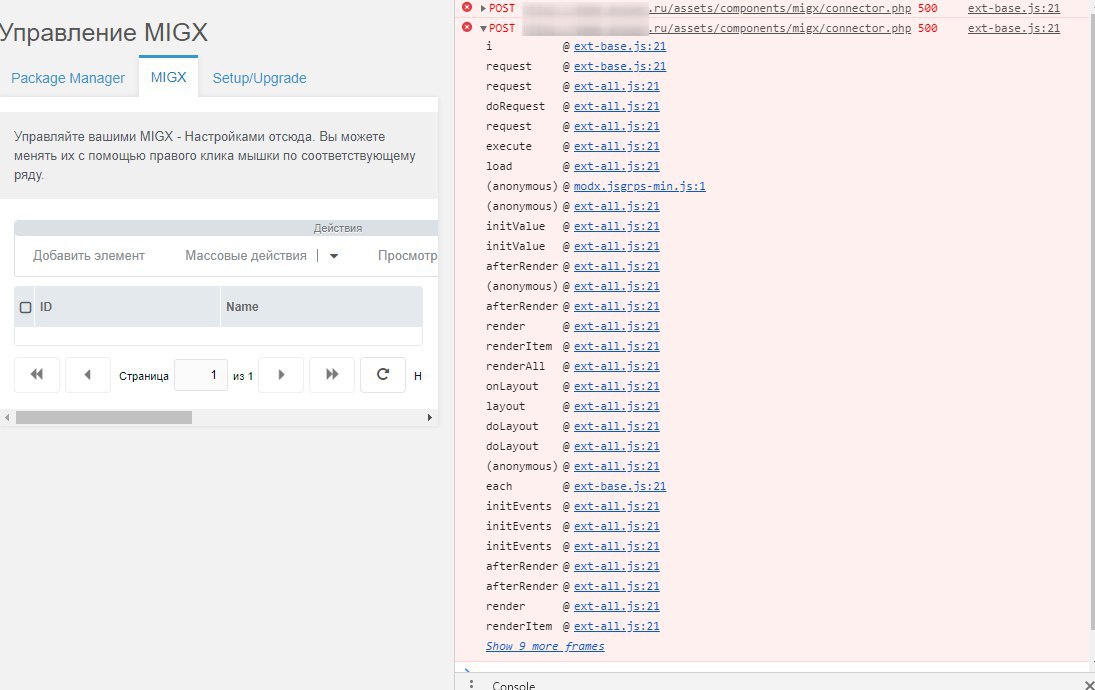1095x690 pixels.
Task: Switch to the Package Manager tab
Action: (x=68, y=78)
